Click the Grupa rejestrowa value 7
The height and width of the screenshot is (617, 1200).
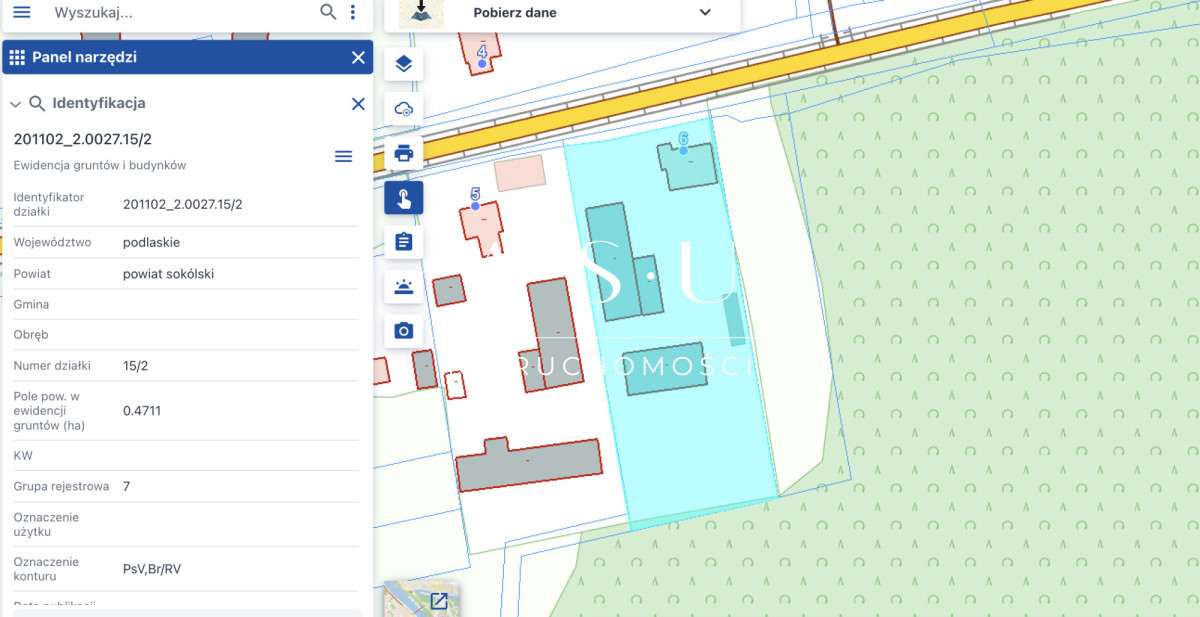pyautogui.click(x=126, y=486)
